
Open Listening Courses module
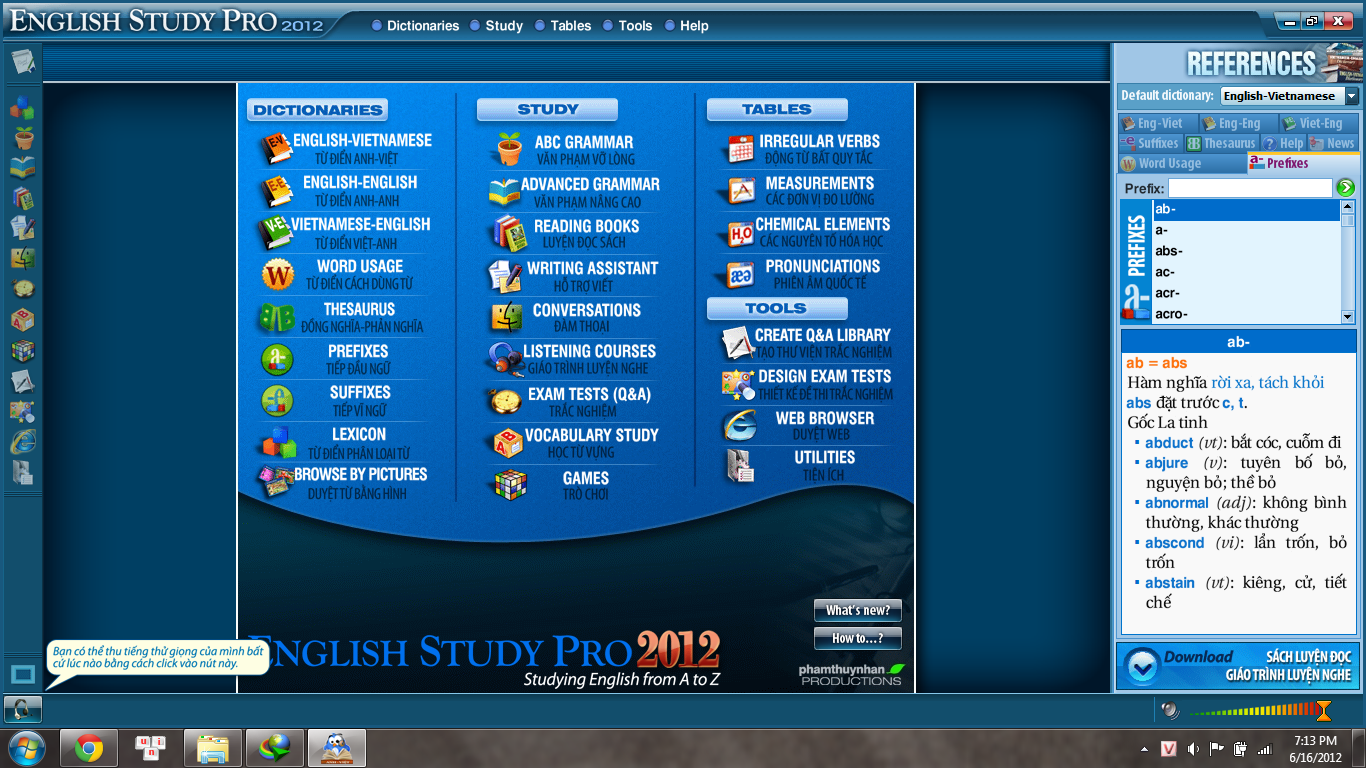[x=575, y=359]
